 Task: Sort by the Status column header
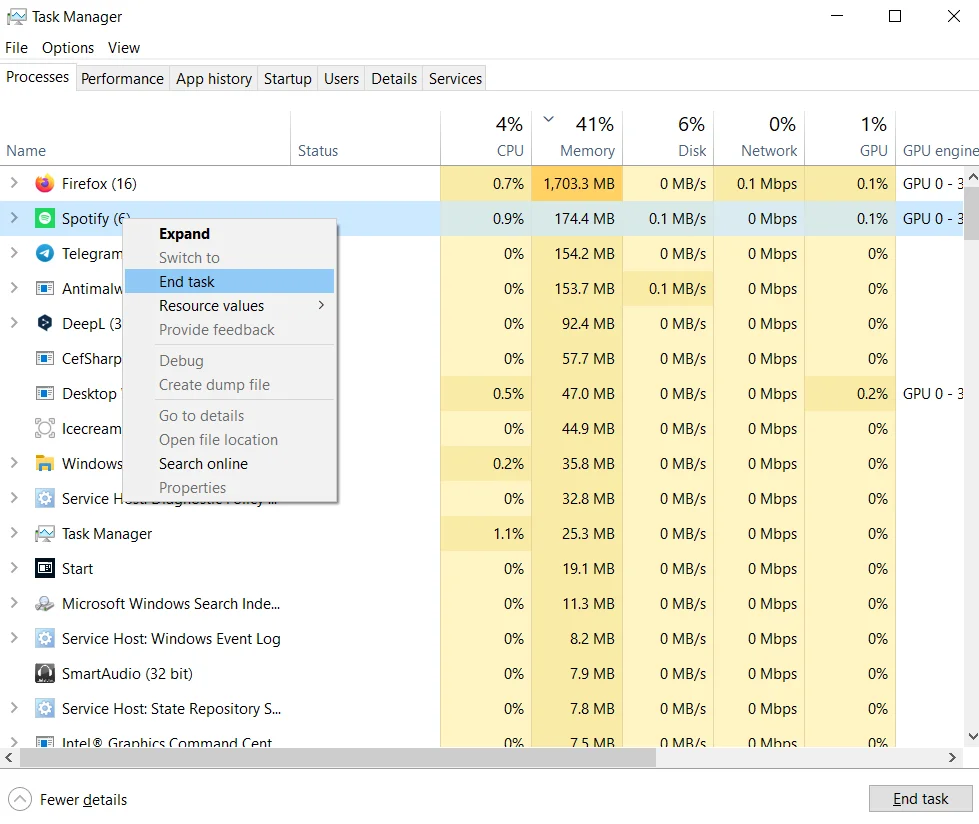coord(365,138)
